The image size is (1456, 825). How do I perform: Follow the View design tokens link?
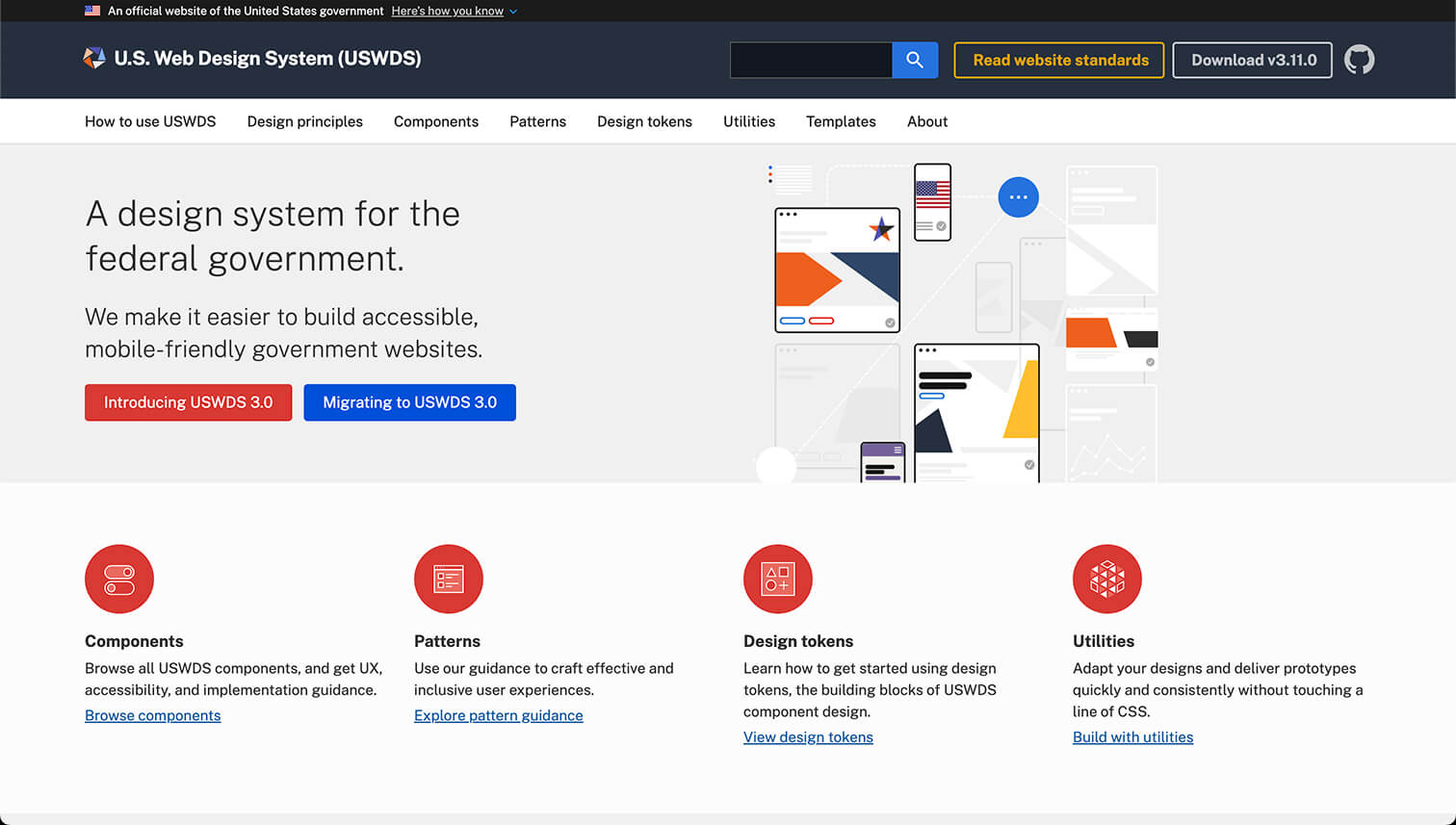(x=808, y=737)
